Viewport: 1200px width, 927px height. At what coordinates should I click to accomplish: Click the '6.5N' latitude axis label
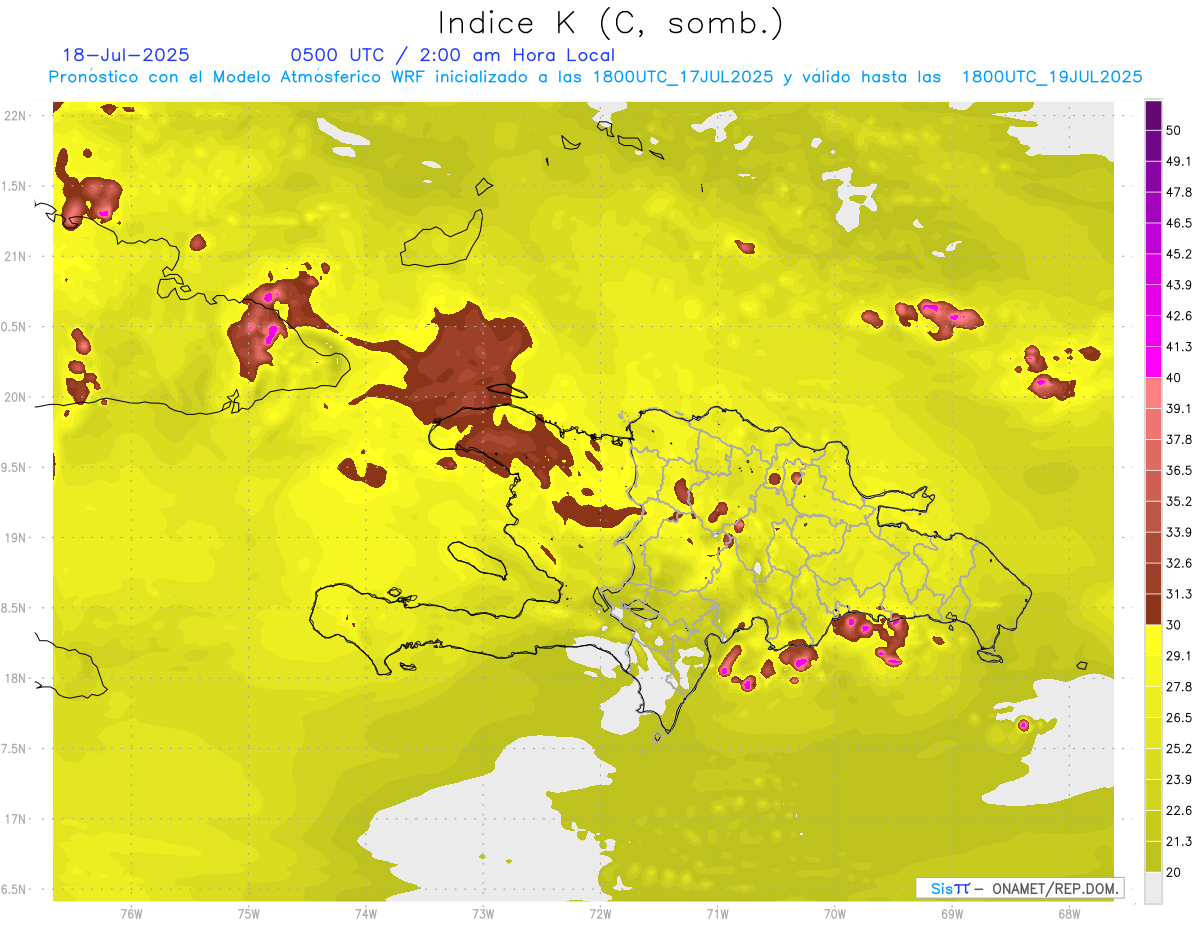14,890
